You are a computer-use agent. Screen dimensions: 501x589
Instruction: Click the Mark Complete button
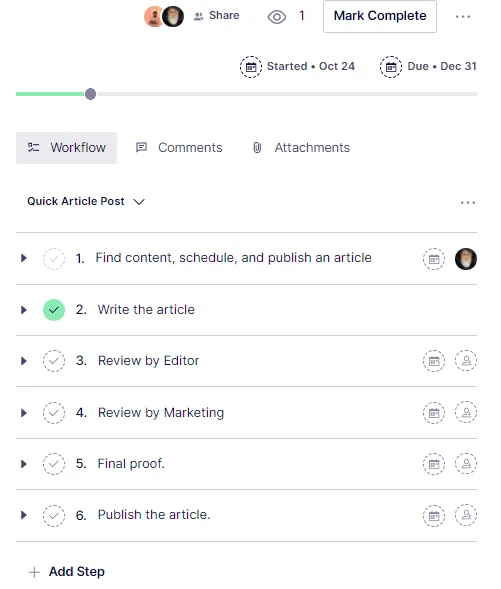click(380, 17)
